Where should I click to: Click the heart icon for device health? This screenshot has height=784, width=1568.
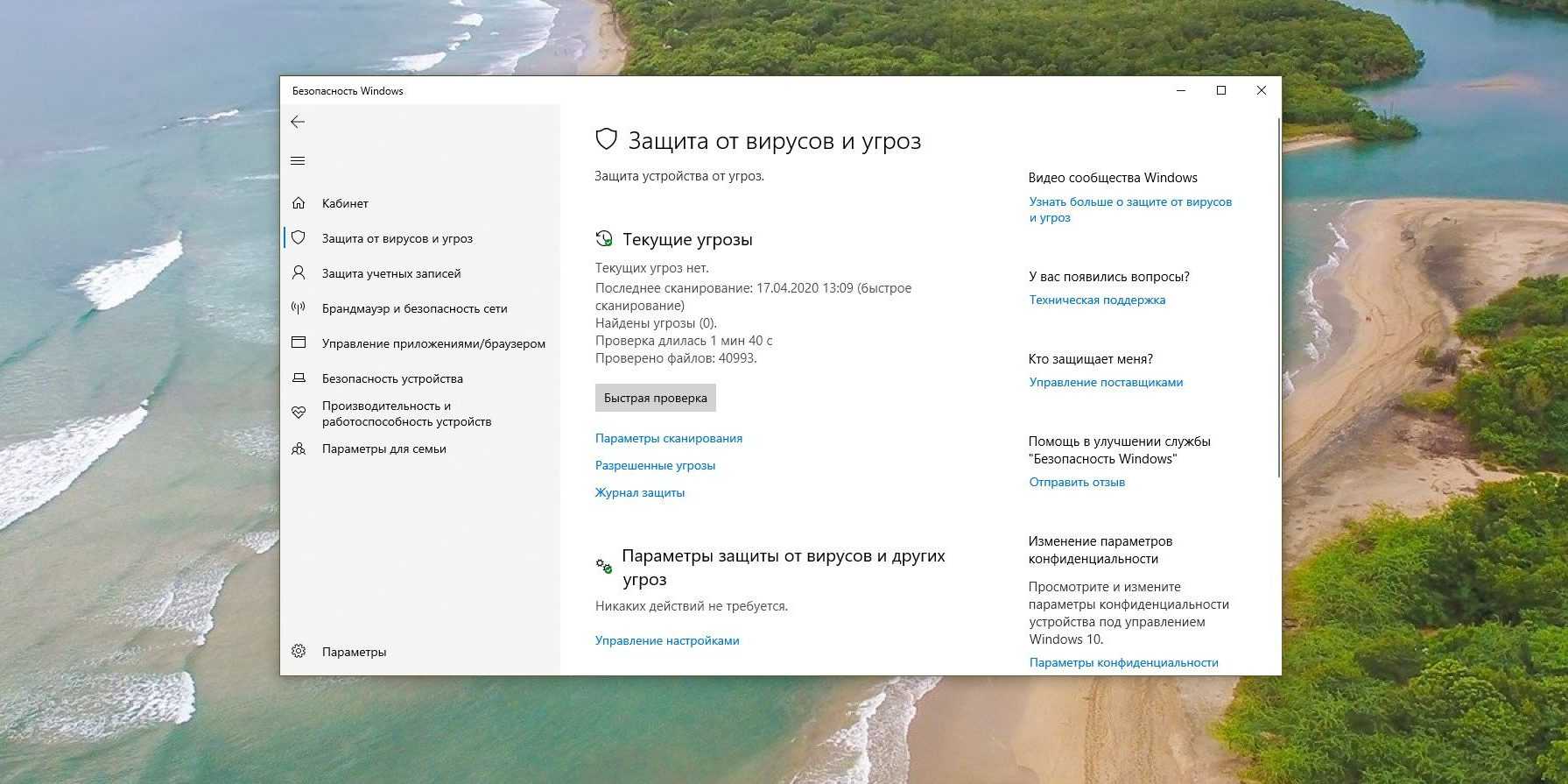299,413
